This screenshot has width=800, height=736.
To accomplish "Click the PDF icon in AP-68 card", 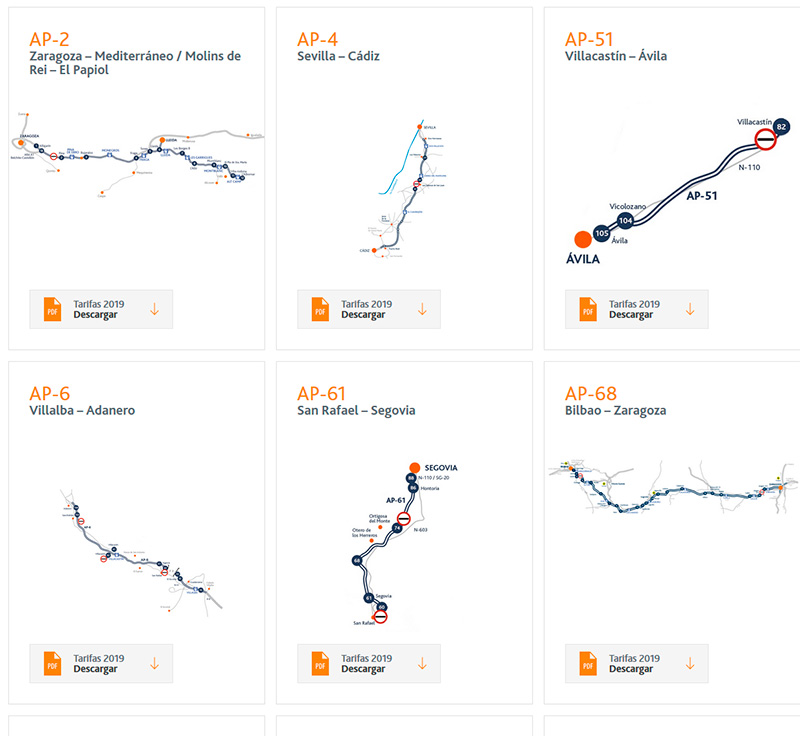I will coord(588,663).
